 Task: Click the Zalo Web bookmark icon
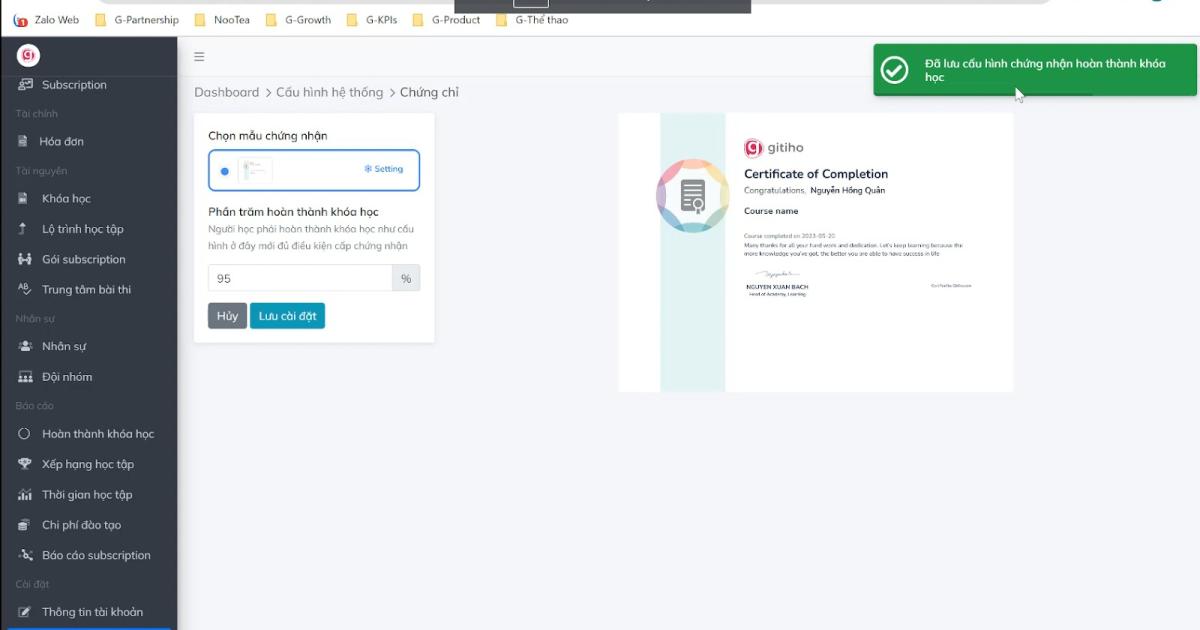point(21,20)
